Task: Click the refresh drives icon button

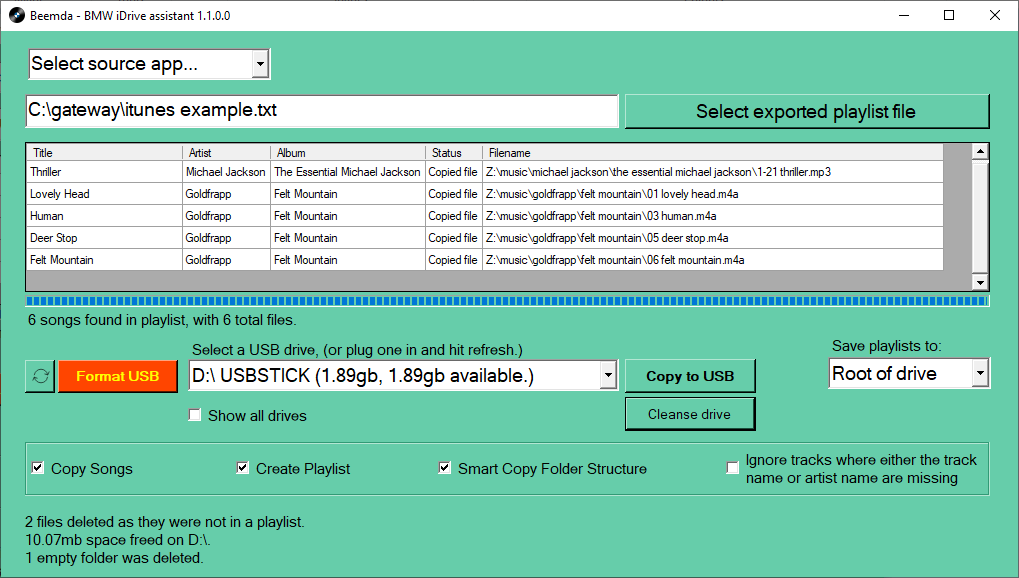Action: coord(40,376)
